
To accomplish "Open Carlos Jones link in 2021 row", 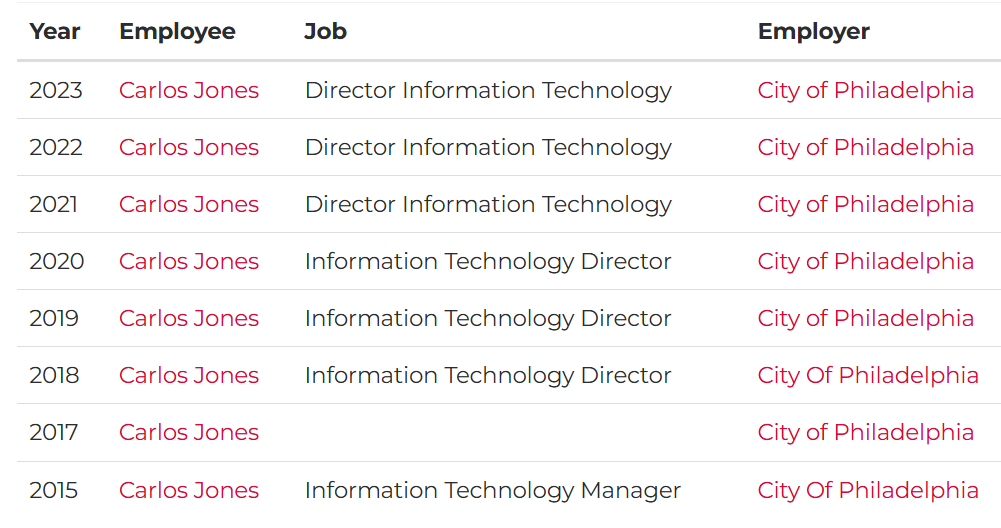I will (x=189, y=204).
